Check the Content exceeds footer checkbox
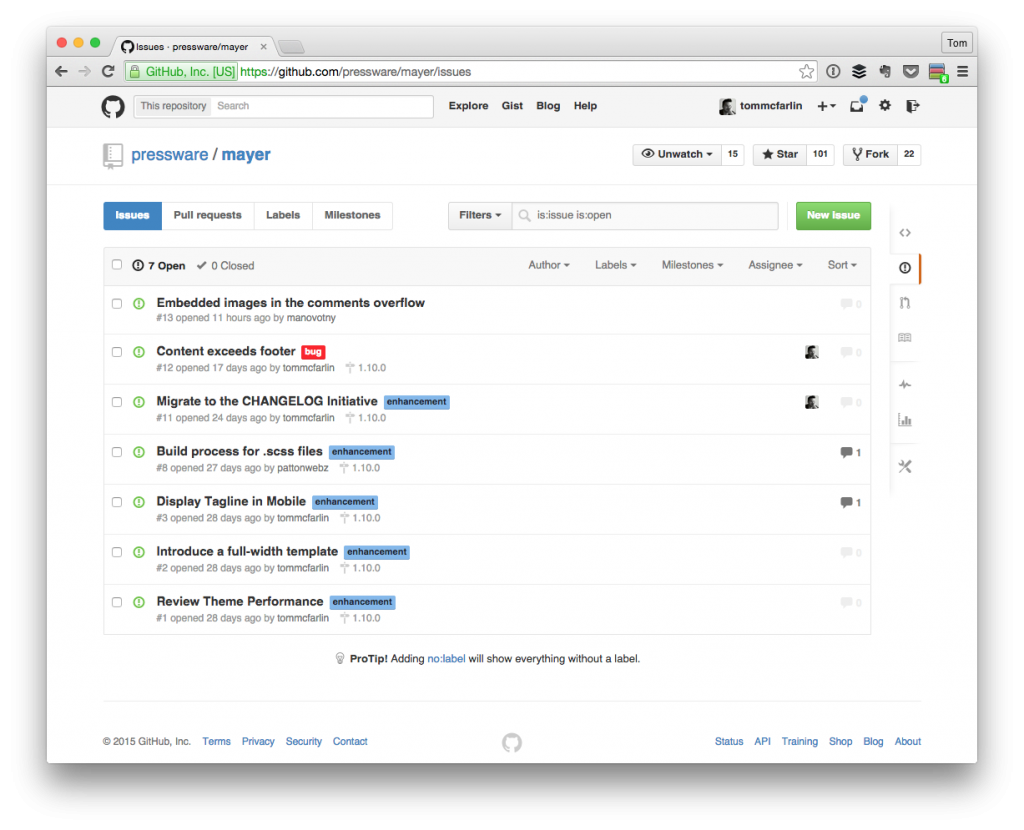Image resolution: width=1024 pixels, height=830 pixels. click(117, 352)
